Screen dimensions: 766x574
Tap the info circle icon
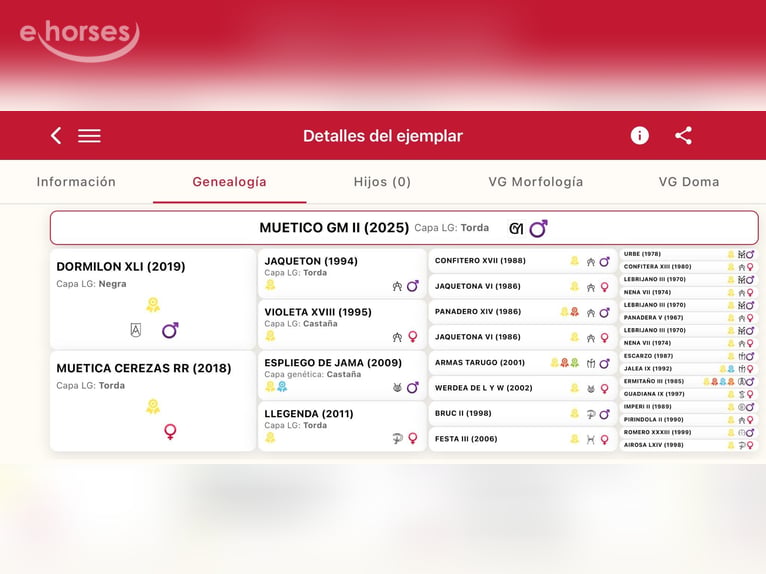[x=639, y=135]
